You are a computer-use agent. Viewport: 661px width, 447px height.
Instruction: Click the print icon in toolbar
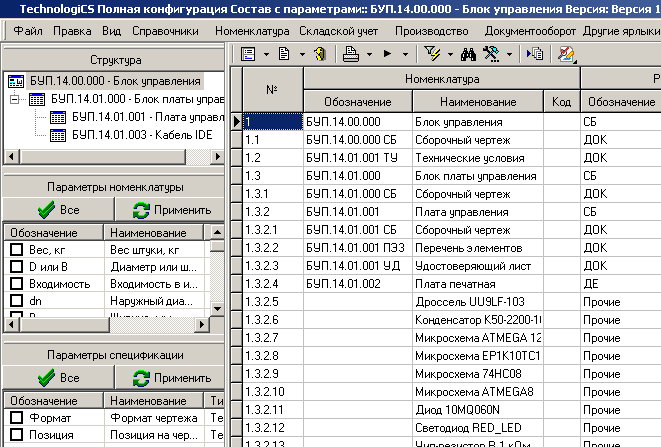point(350,53)
